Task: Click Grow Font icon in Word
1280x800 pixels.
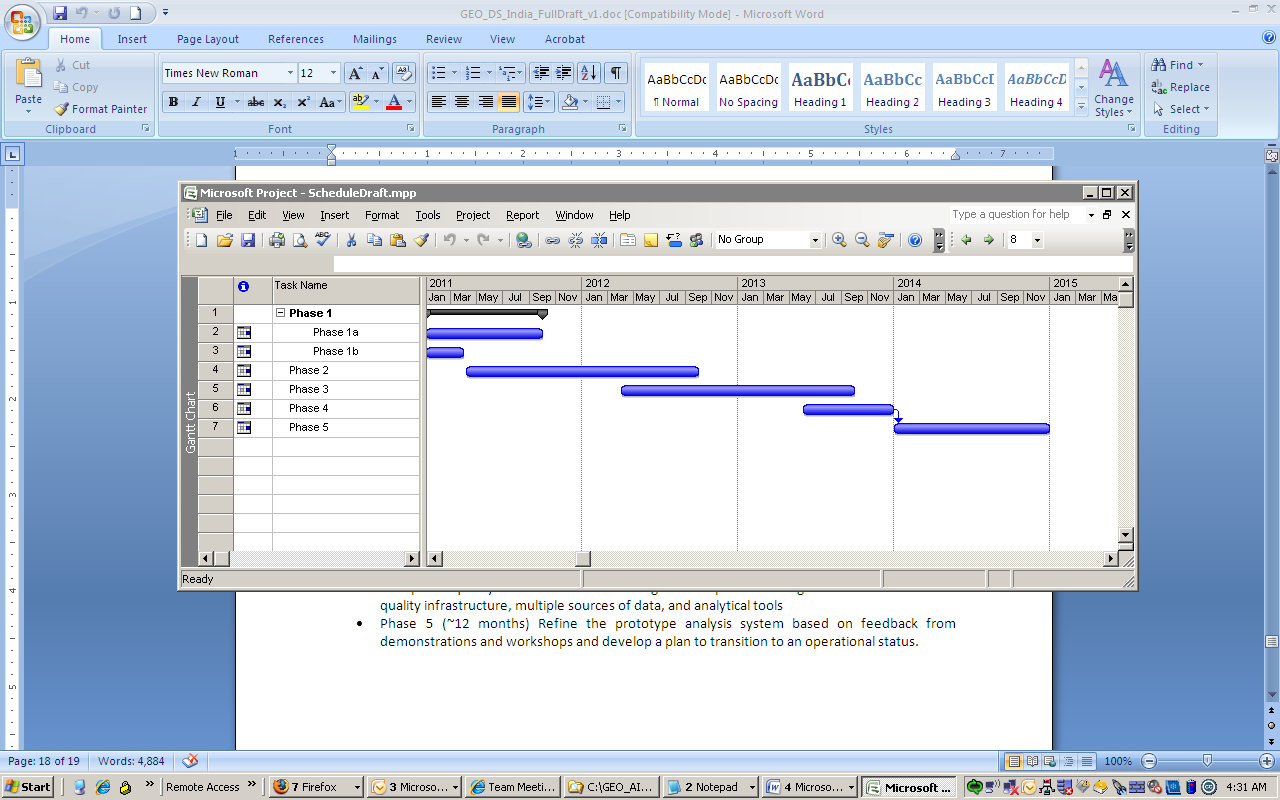Action: [x=355, y=73]
